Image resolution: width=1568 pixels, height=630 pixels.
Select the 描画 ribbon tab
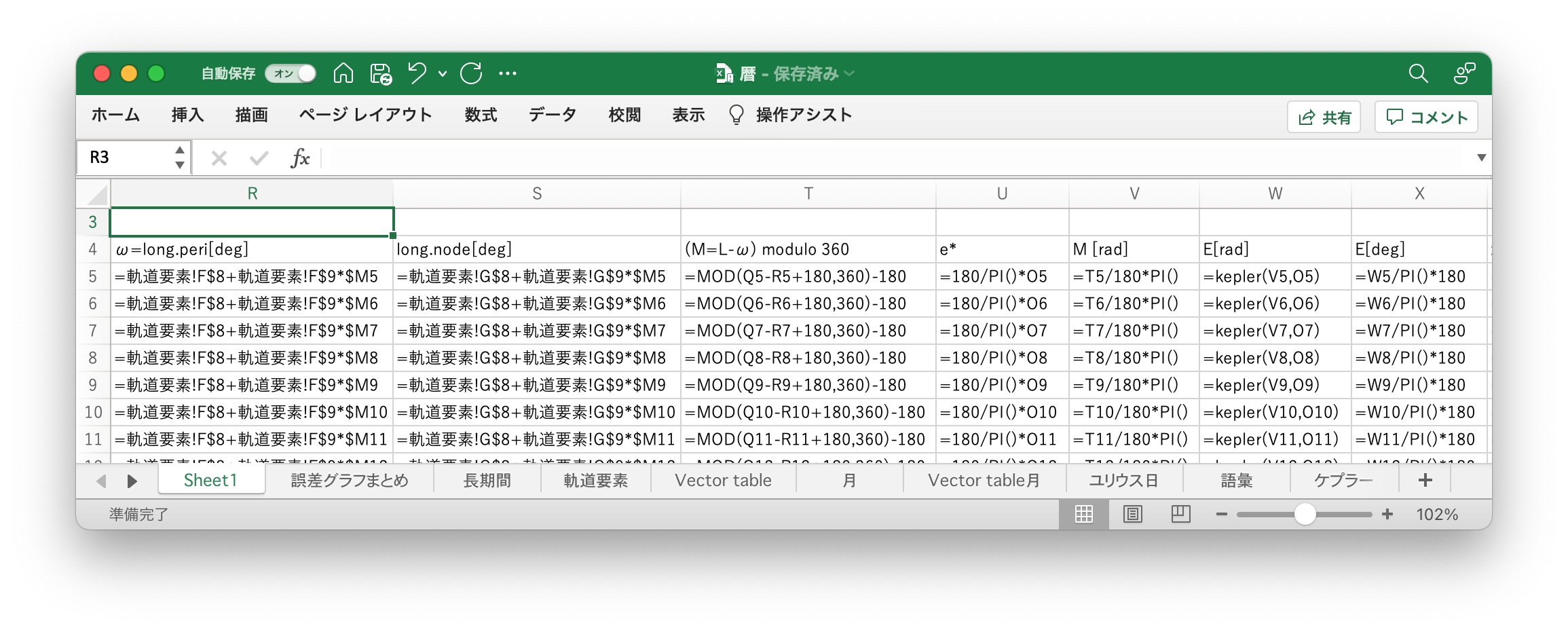251,115
